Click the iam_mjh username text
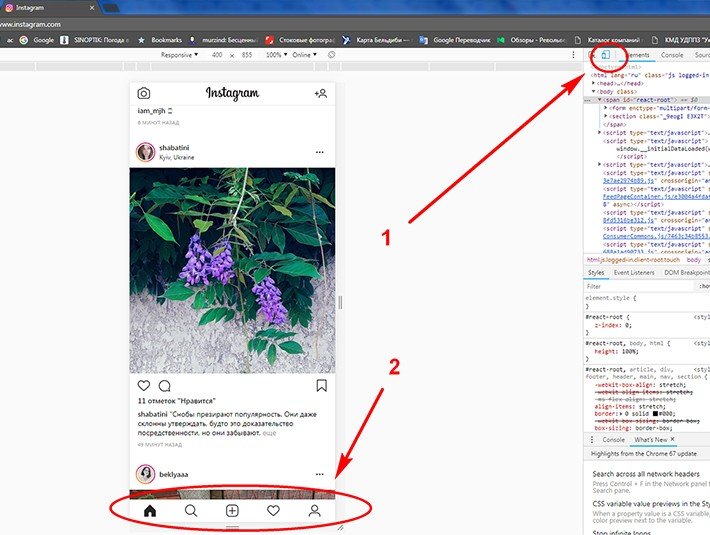The width and height of the screenshot is (710, 535). [151, 110]
